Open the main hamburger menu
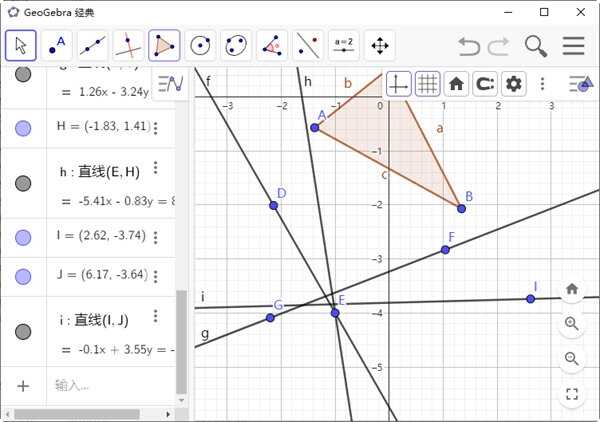 pos(573,46)
